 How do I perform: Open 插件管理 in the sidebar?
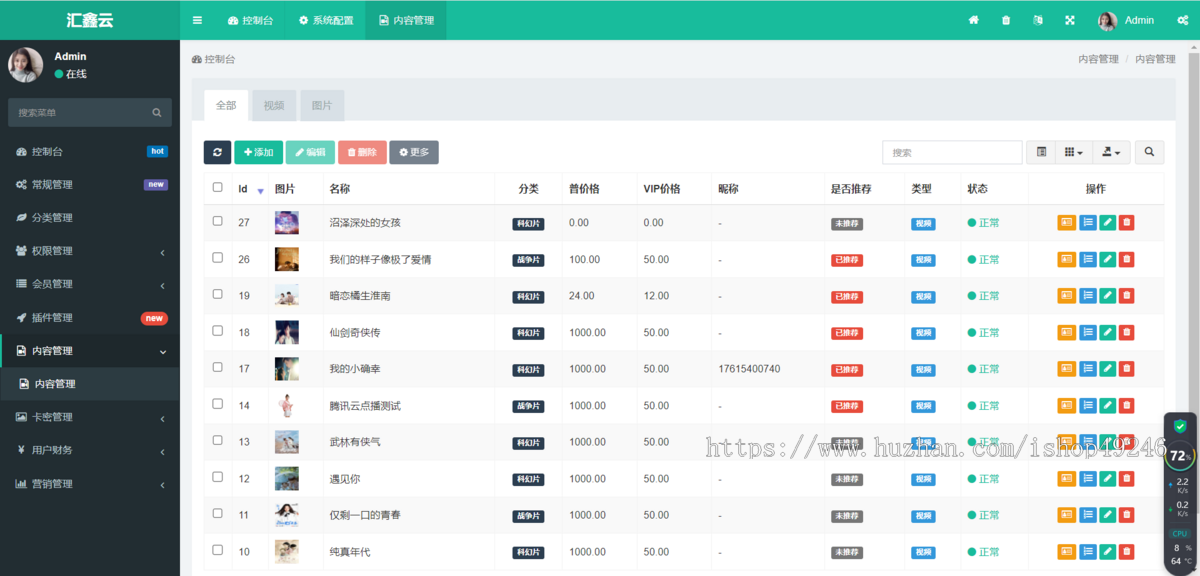pos(90,318)
